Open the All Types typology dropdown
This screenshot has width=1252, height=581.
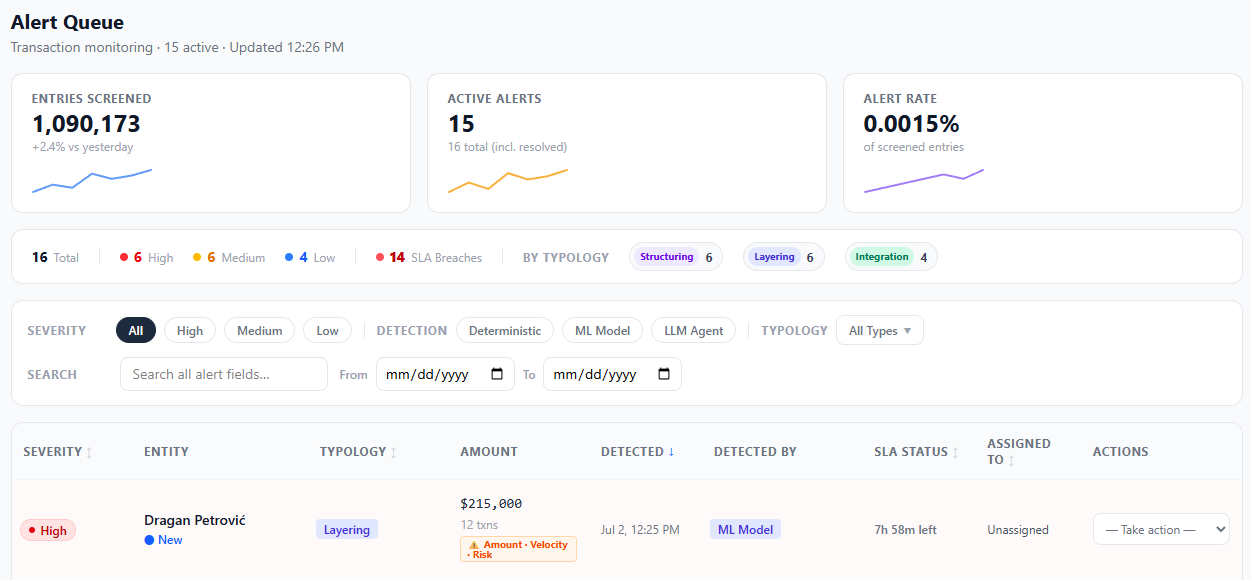pos(880,330)
